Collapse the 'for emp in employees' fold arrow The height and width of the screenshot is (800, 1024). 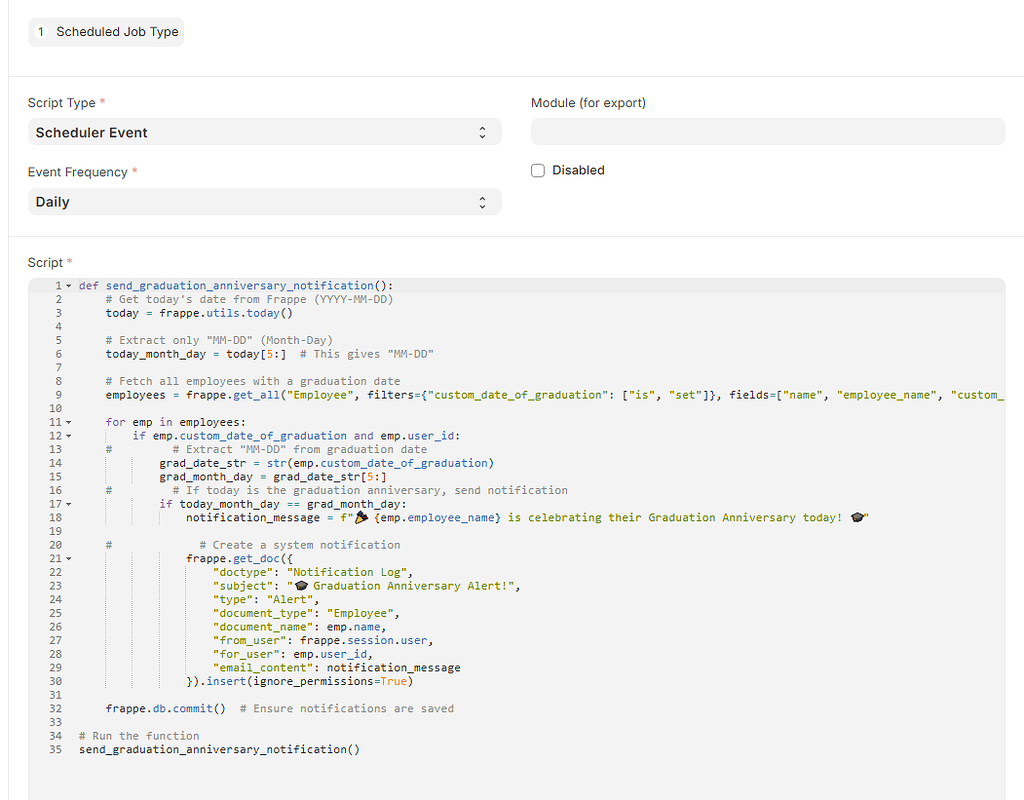pos(68,422)
